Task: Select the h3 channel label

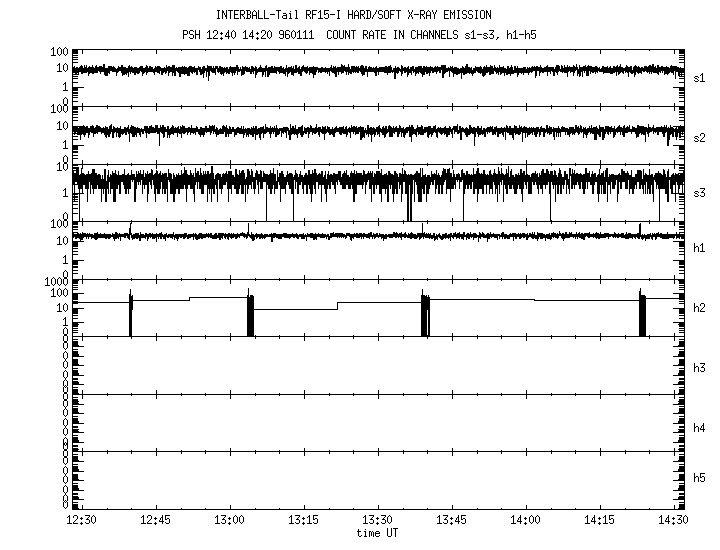Action: pyautogui.click(x=700, y=368)
